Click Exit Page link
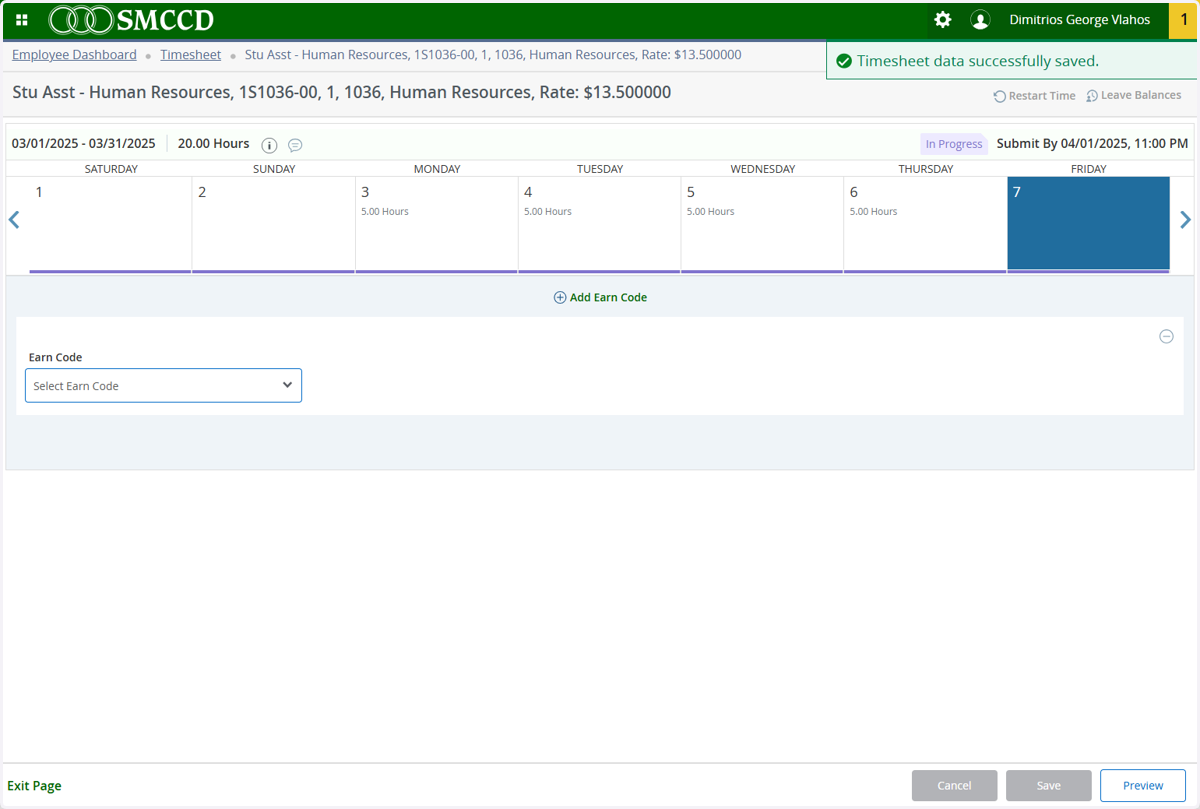 [x=34, y=786]
